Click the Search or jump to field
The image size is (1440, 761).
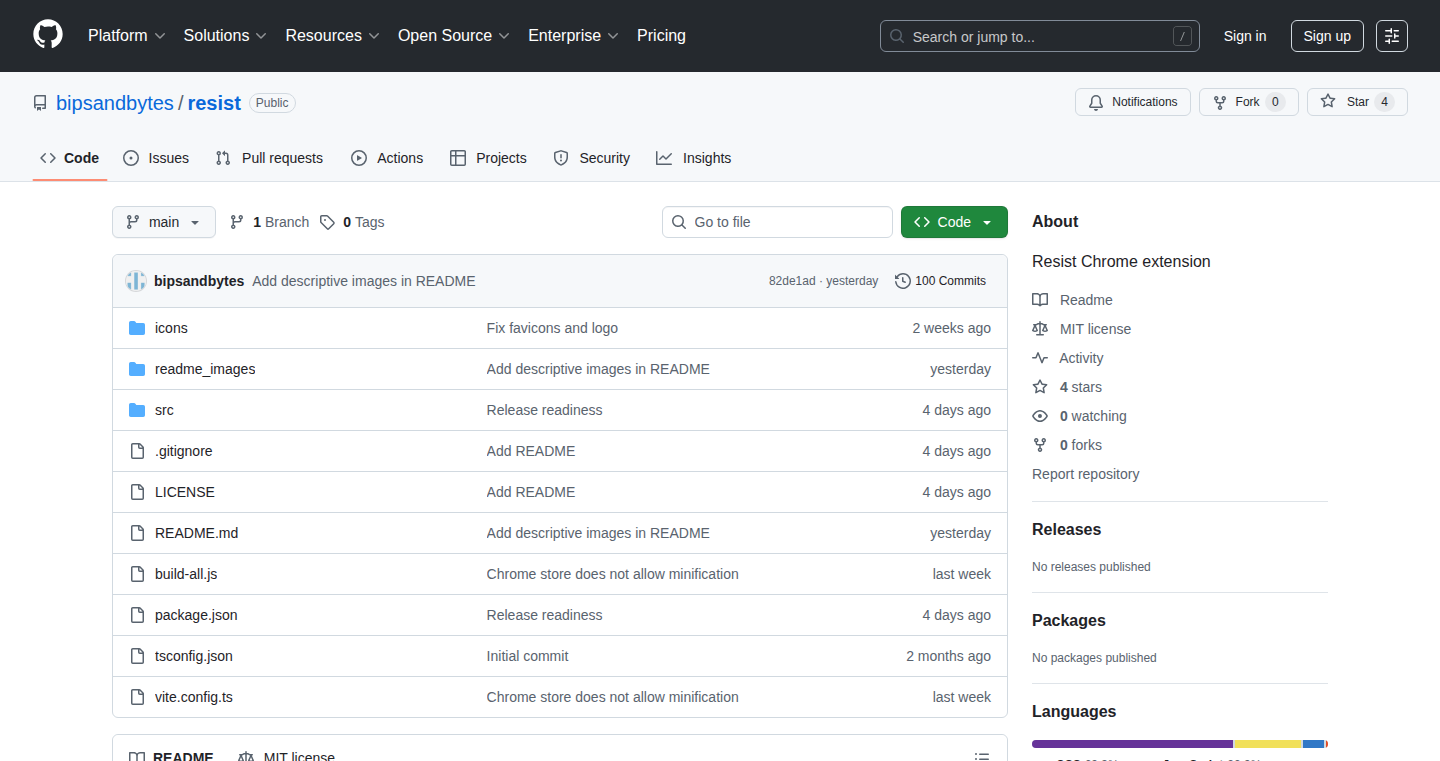click(1040, 36)
